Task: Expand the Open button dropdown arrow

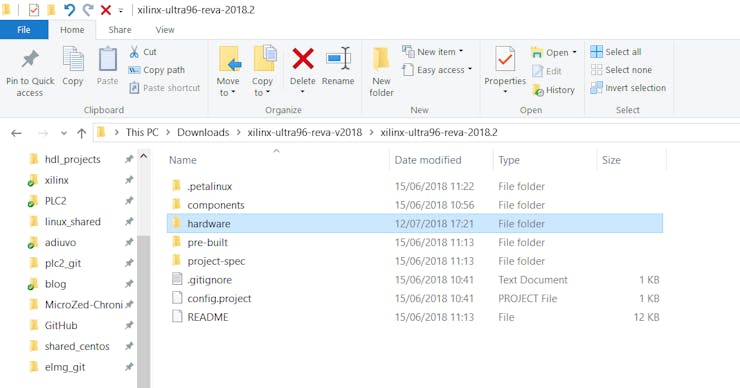Action: [574, 52]
